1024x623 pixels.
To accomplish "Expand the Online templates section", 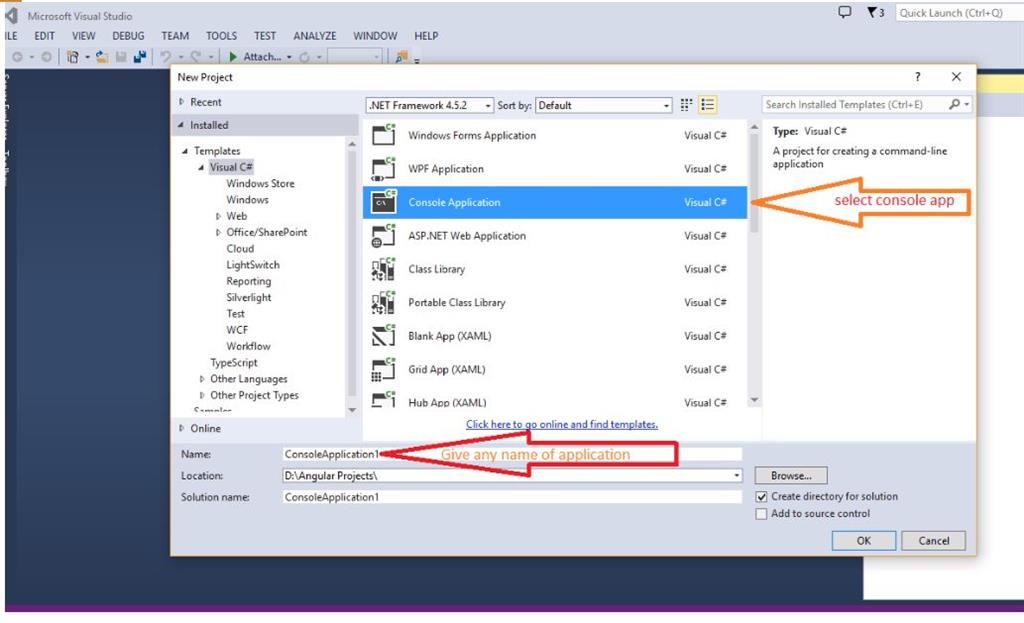I will click(x=181, y=428).
